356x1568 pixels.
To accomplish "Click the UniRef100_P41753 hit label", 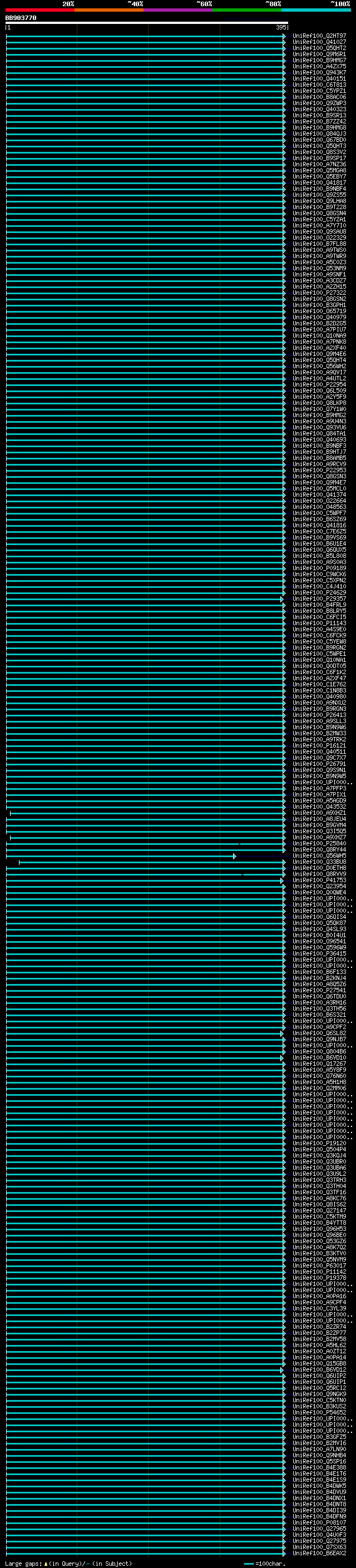I will 319,879.
